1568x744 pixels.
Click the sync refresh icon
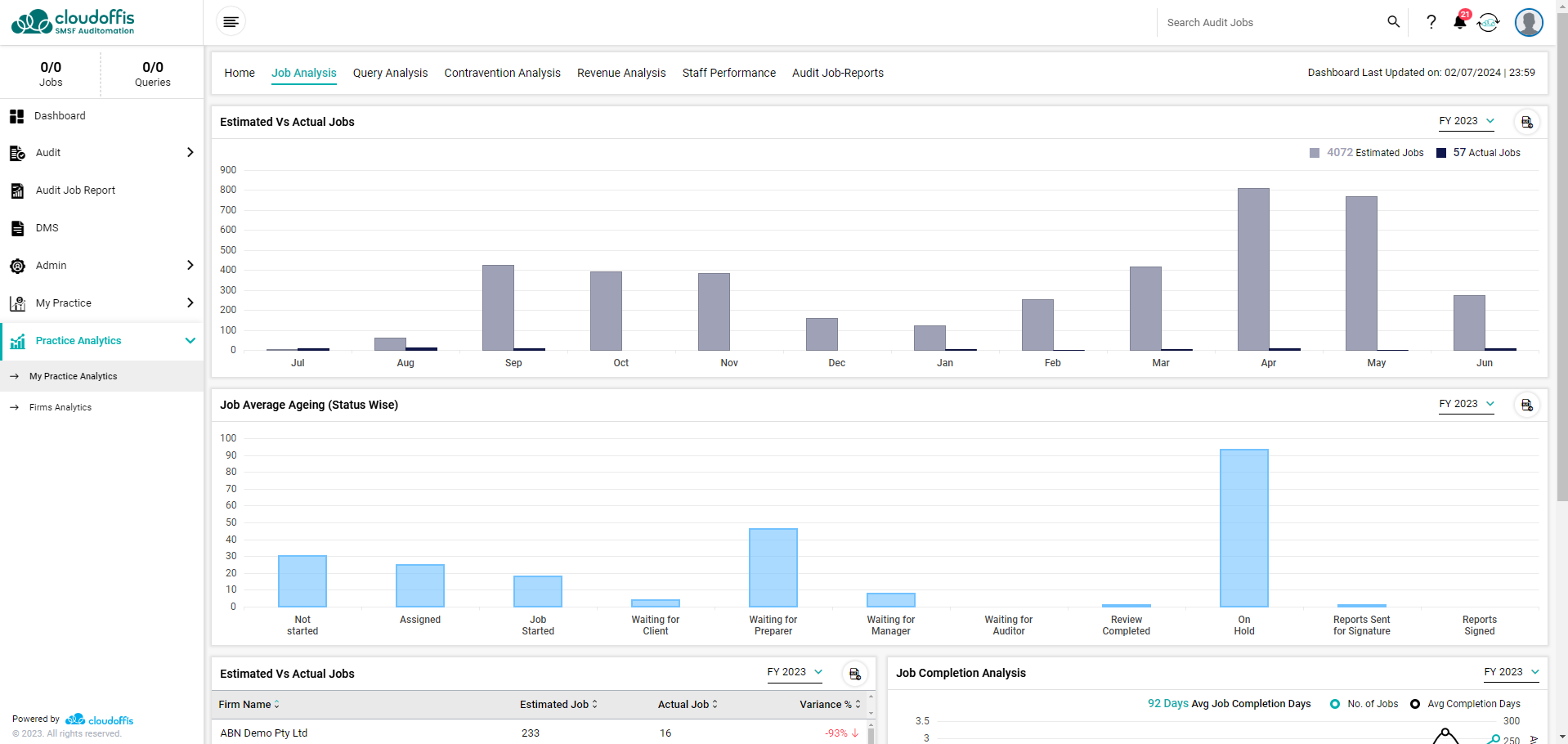pyautogui.click(x=1489, y=23)
